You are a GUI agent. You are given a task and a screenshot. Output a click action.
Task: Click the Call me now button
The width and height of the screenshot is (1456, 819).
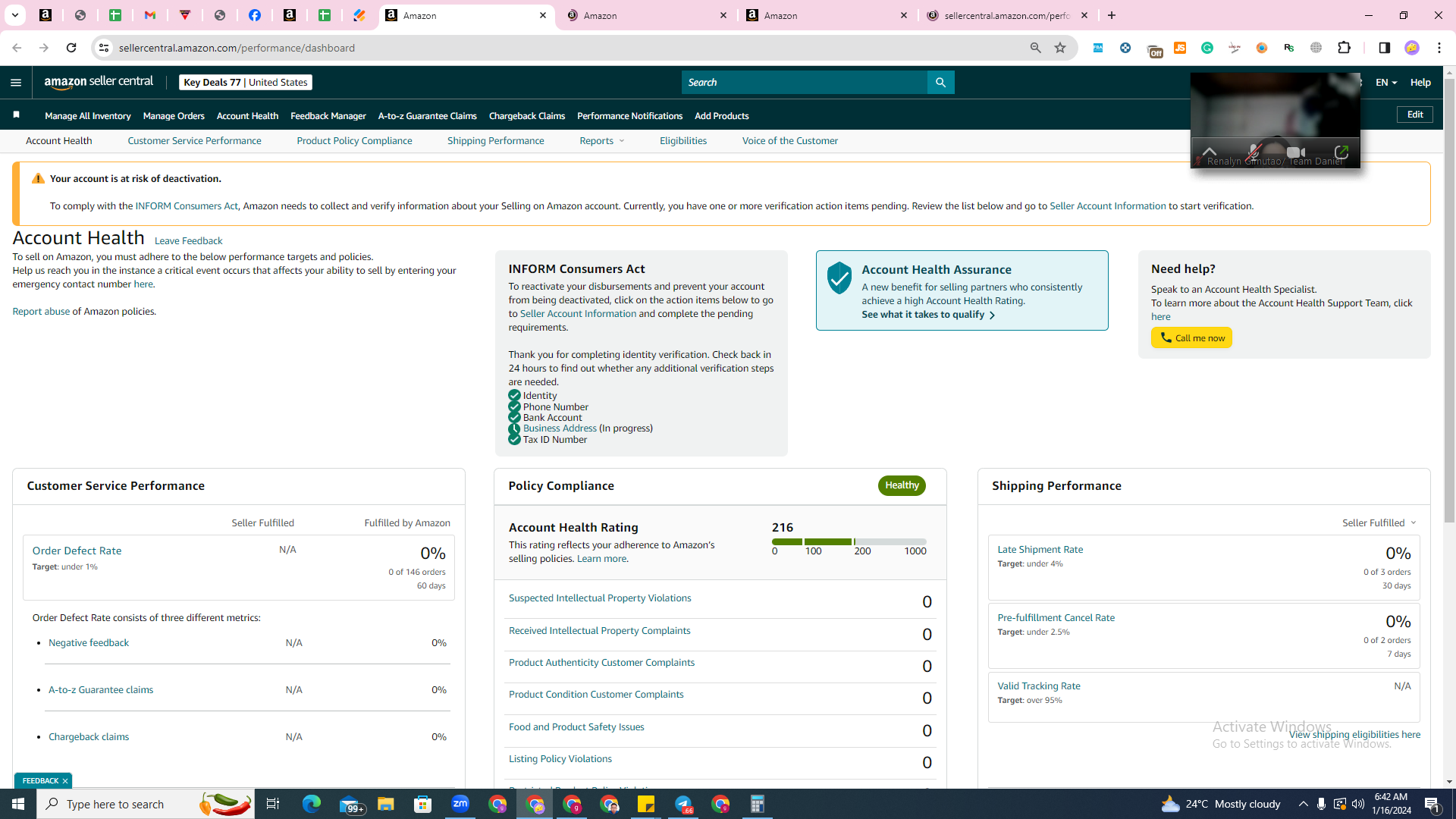click(x=1191, y=338)
